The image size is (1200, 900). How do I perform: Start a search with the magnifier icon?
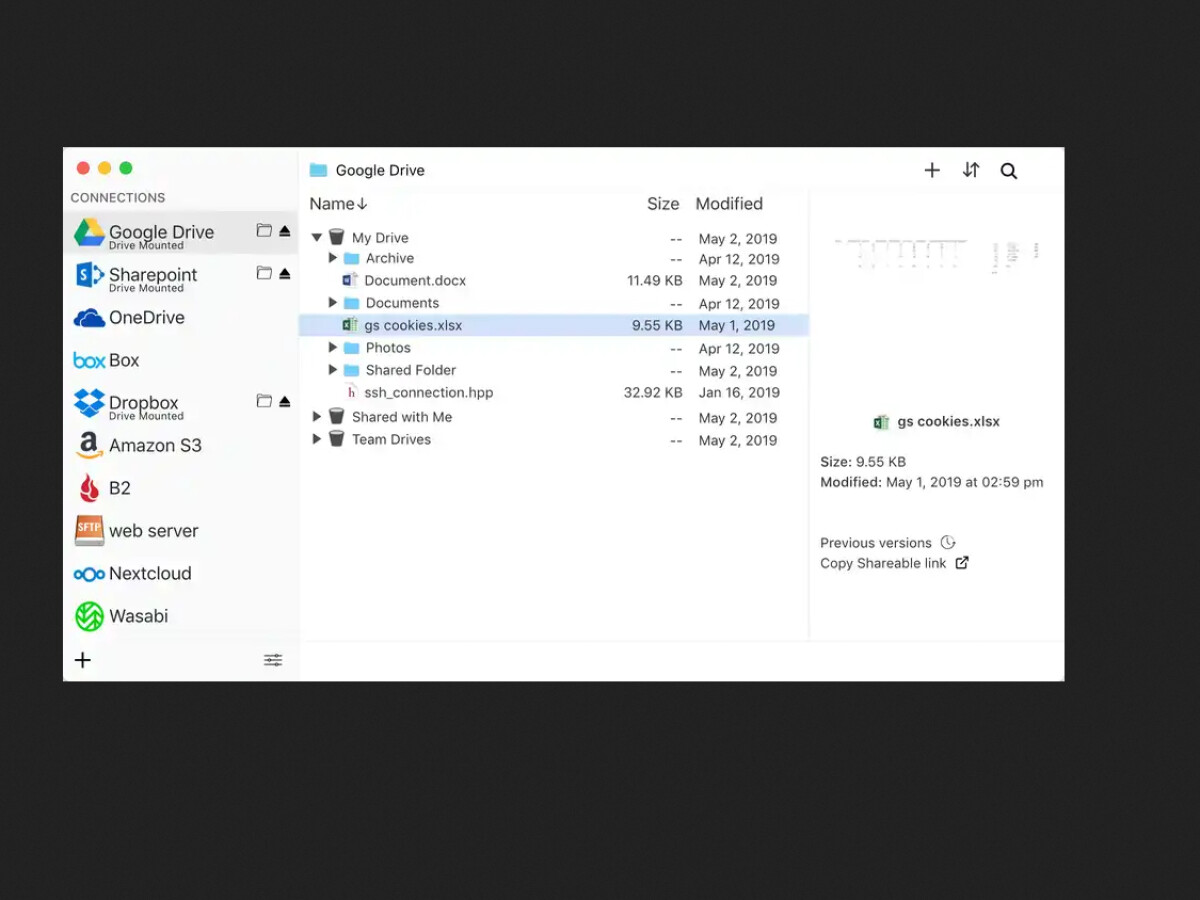[x=1008, y=170]
